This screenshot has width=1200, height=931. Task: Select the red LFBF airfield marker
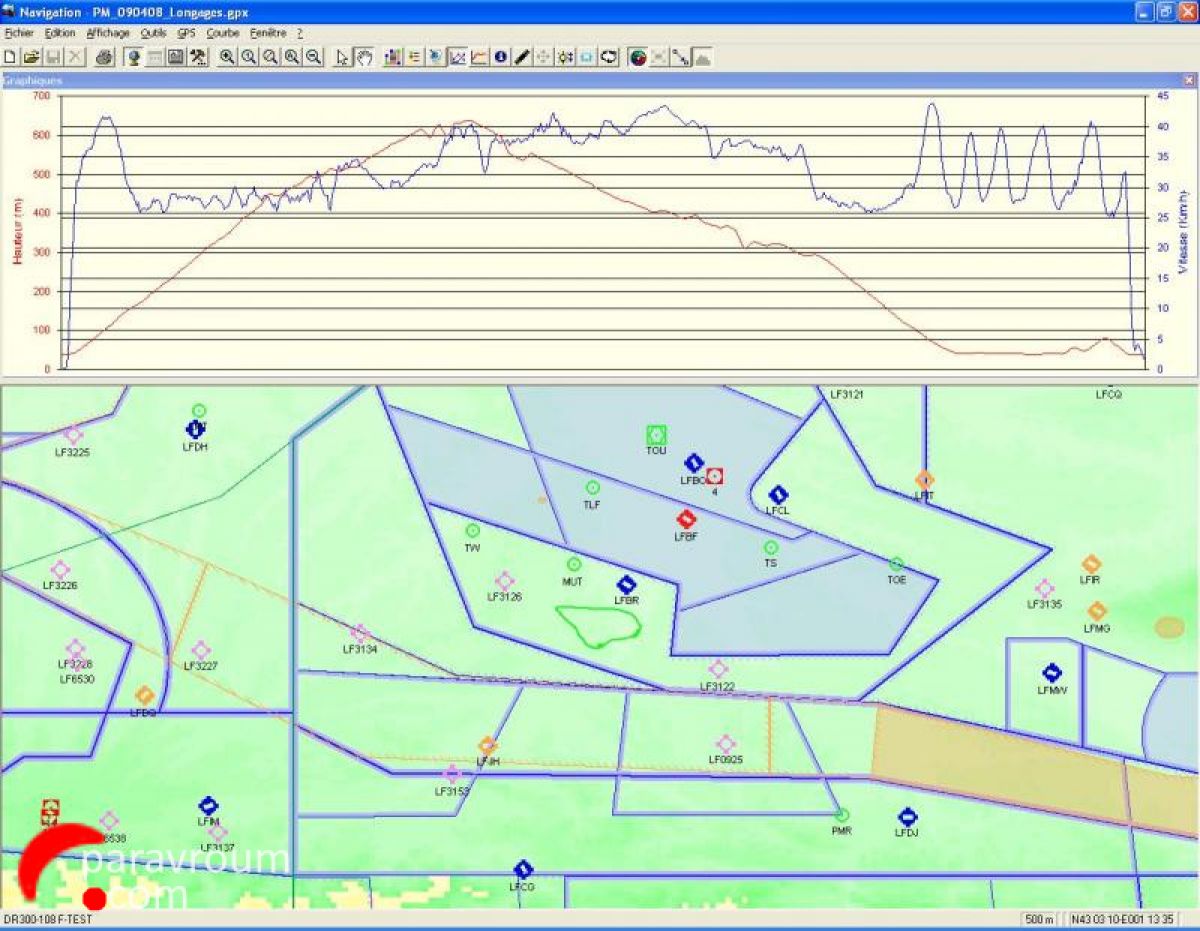686,519
